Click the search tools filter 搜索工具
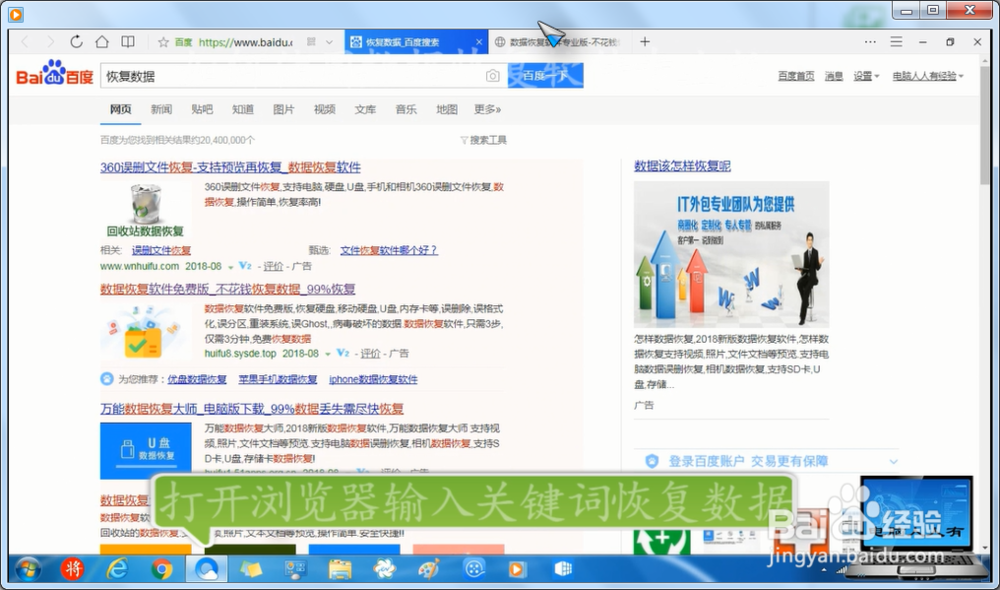Viewport: 1000px width, 590px height. click(483, 140)
